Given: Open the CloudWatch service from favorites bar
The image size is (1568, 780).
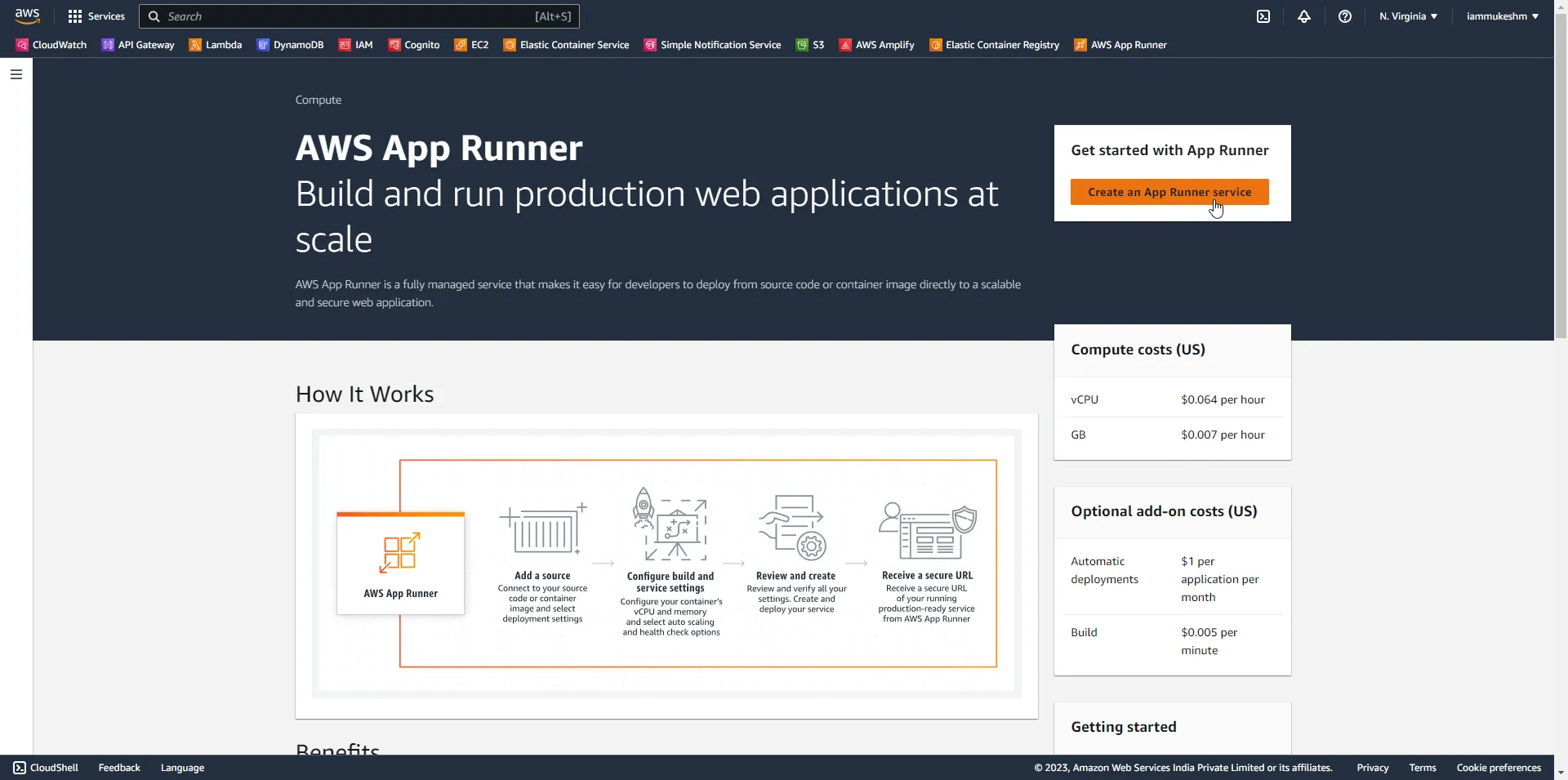Looking at the screenshot, I should (51, 45).
